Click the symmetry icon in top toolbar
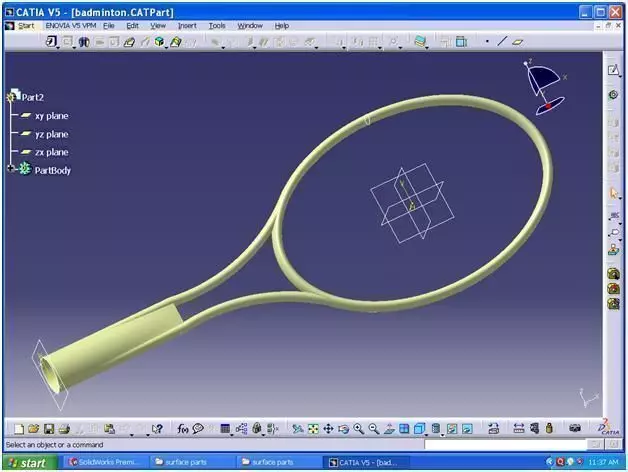The height and width of the screenshot is (472, 628). coord(84,42)
